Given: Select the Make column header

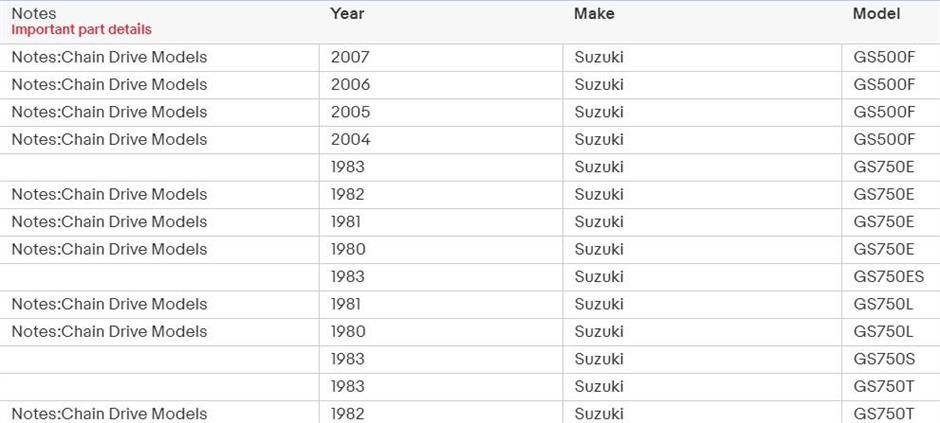Looking at the screenshot, I should point(594,14).
